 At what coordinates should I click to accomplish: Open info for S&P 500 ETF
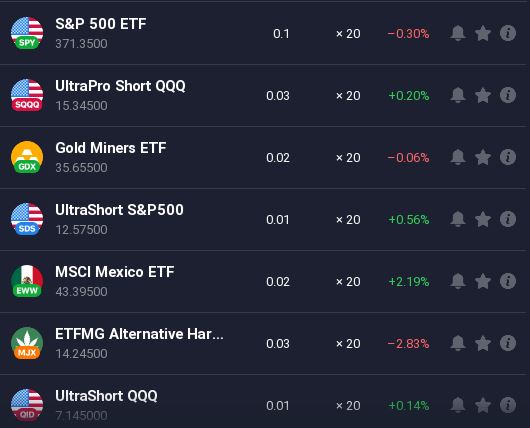click(x=508, y=33)
